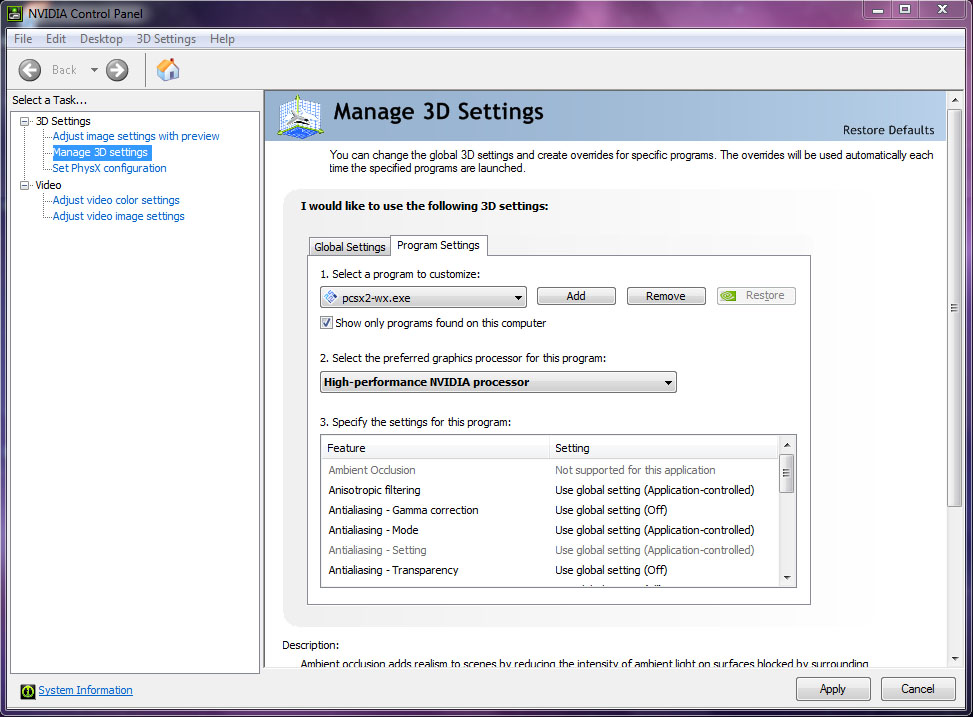Click the Video tree label

point(48,185)
